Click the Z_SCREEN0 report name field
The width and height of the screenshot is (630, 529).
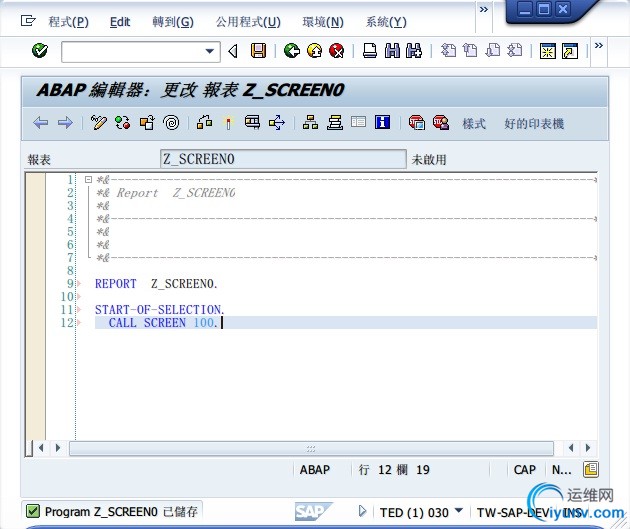283,159
